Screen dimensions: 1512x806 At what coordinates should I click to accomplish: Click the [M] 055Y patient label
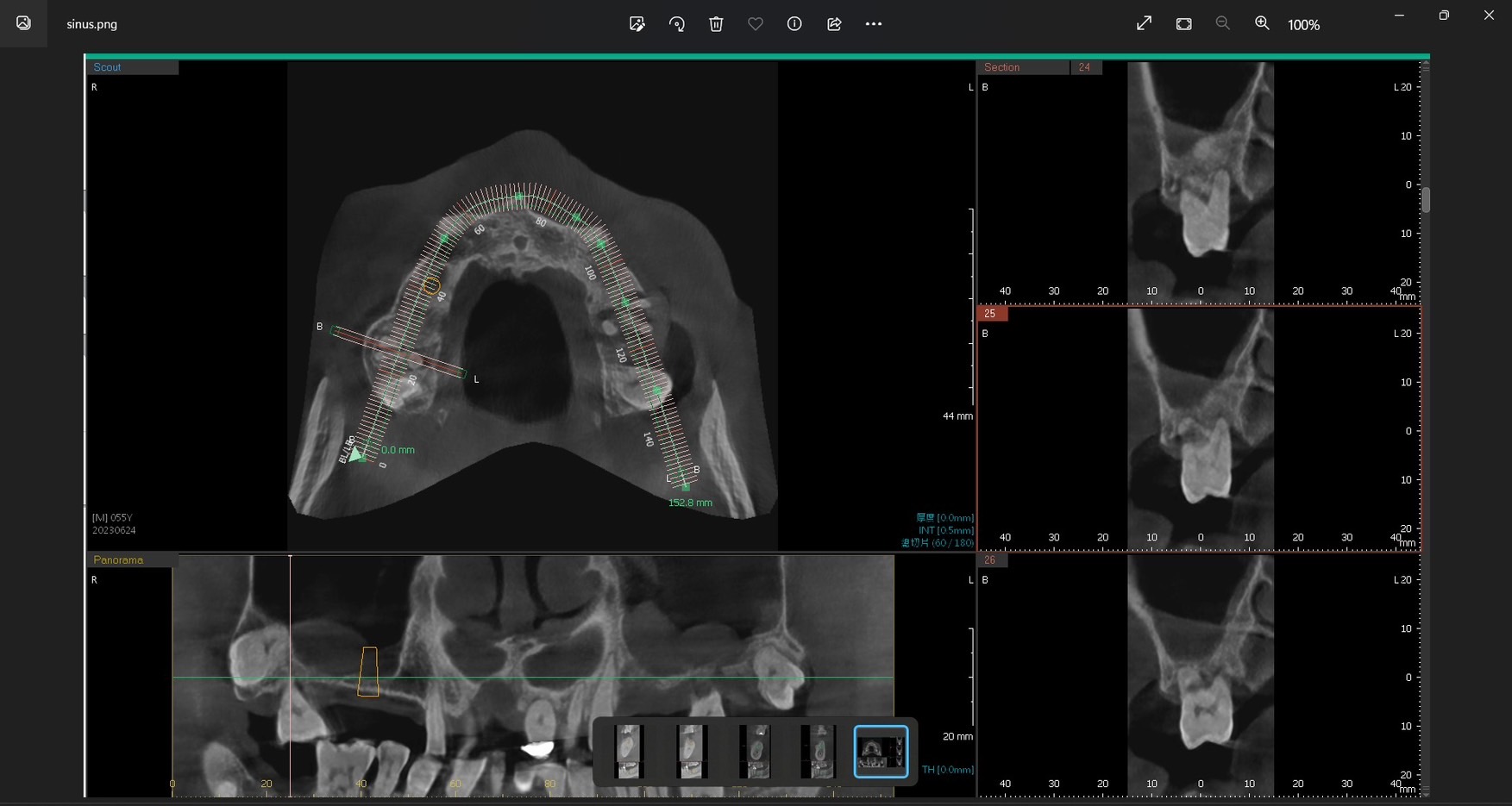(112, 518)
